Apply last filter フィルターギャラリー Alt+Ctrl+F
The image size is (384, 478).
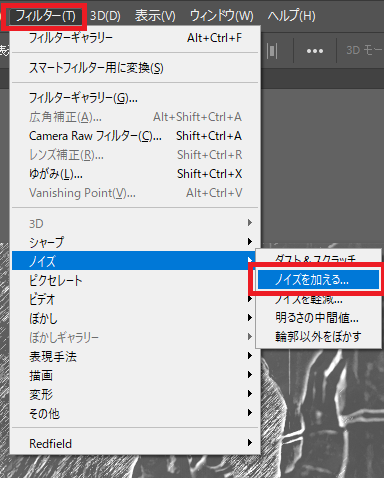pyautogui.click(x=135, y=38)
